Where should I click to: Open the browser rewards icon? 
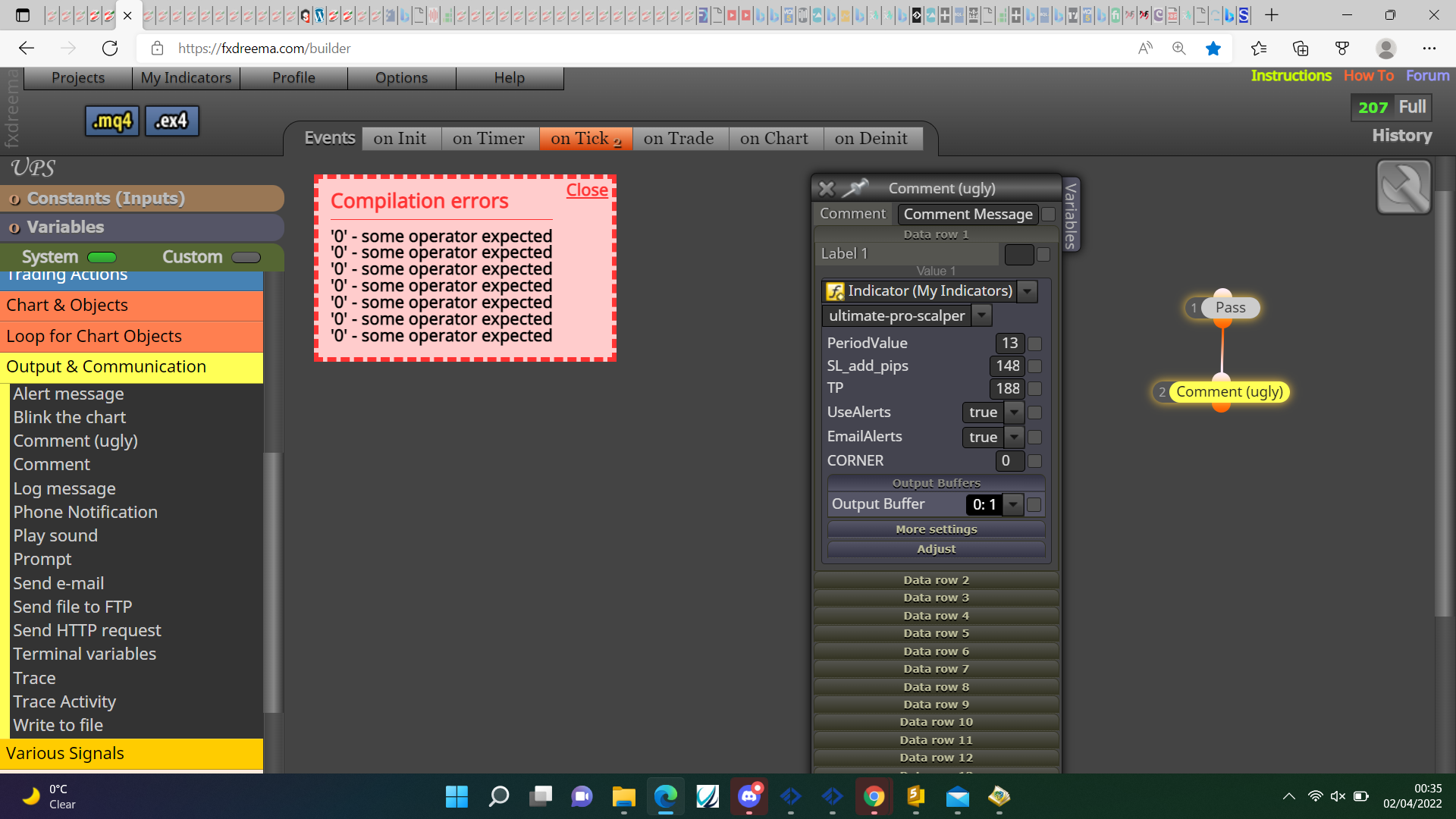pyautogui.click(x=1342, y=49)
